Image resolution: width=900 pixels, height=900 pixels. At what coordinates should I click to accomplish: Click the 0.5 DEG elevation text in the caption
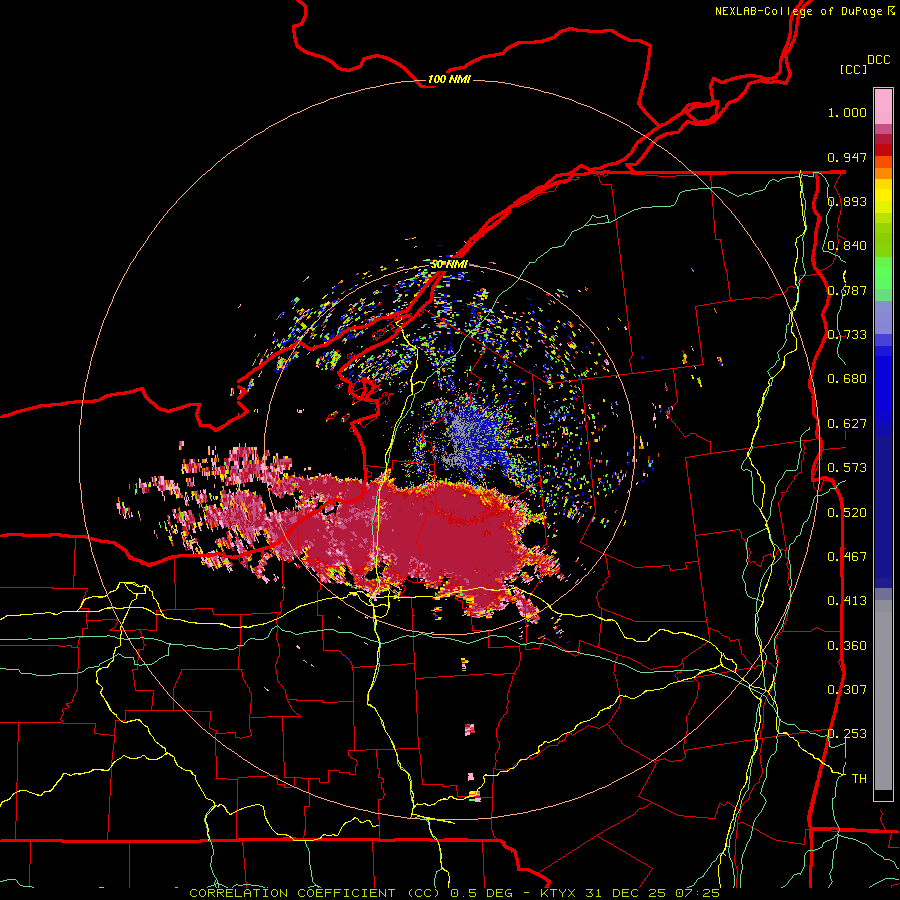(x=481, y=893)
